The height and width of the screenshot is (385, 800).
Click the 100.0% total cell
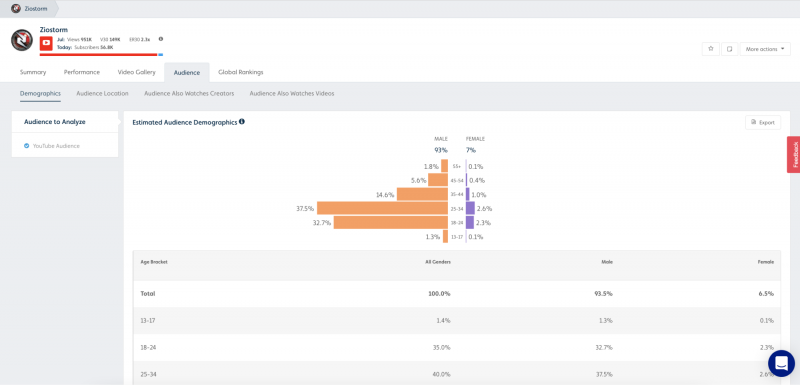(439, 294)
